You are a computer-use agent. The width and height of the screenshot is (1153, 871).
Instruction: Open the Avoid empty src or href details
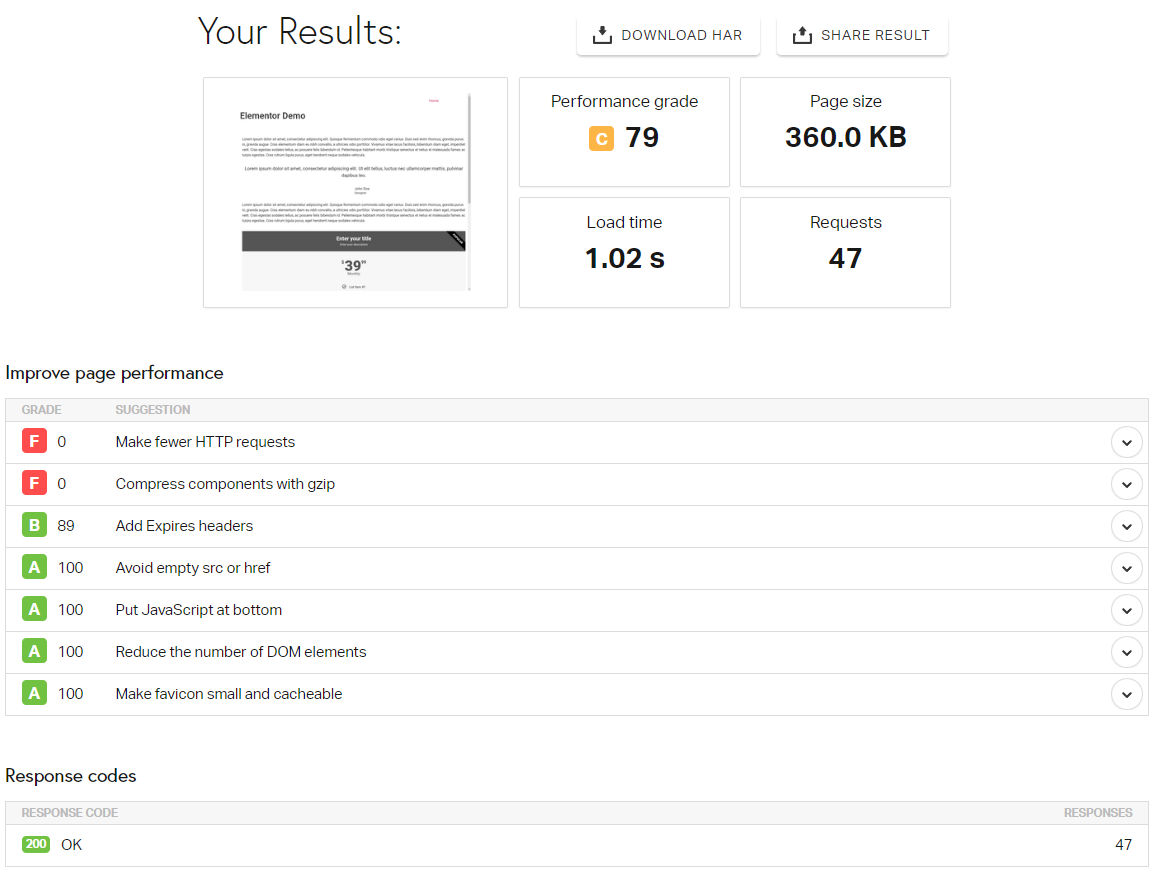pos(1126,567)
